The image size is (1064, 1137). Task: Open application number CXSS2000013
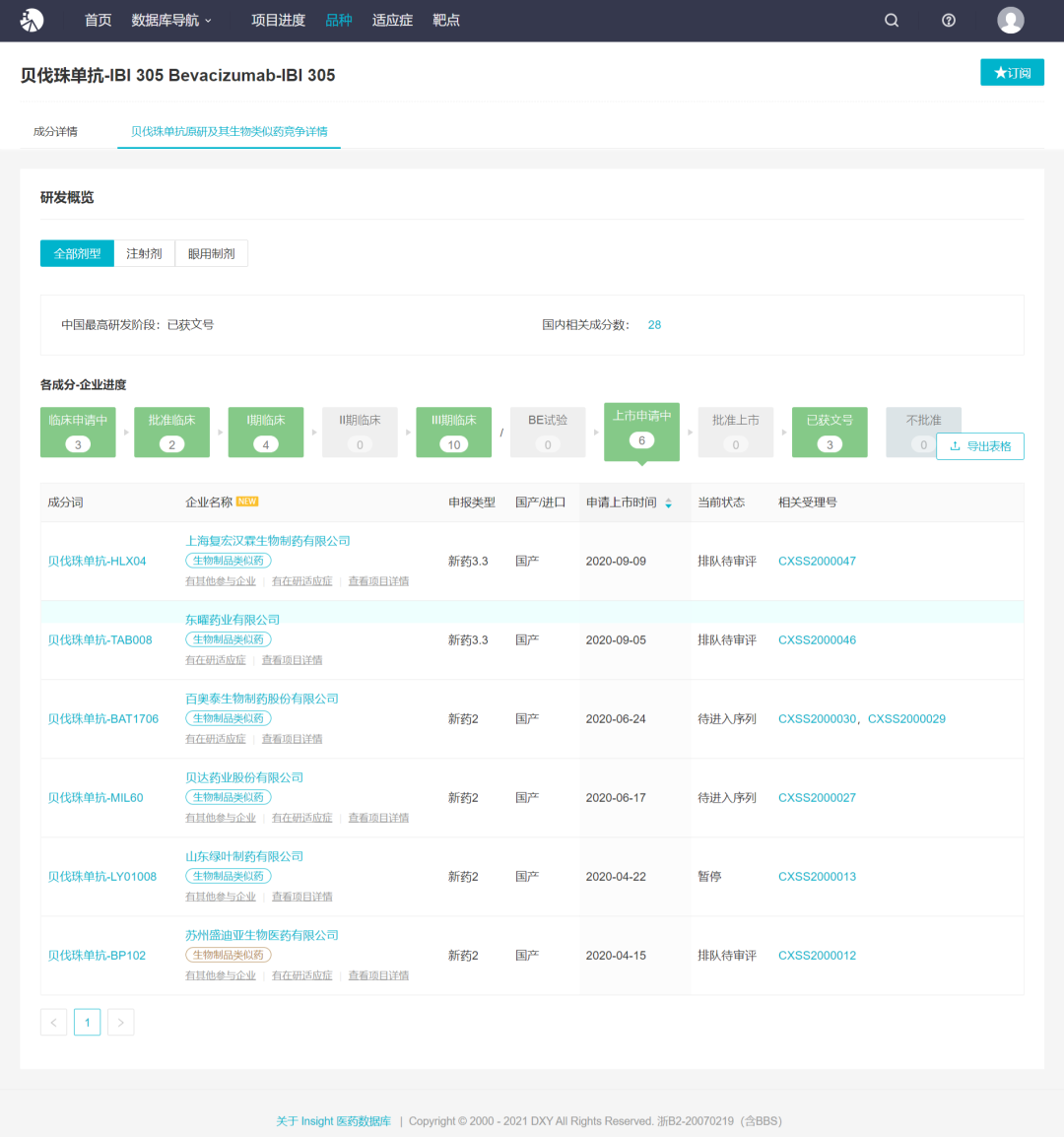[817, 878]
